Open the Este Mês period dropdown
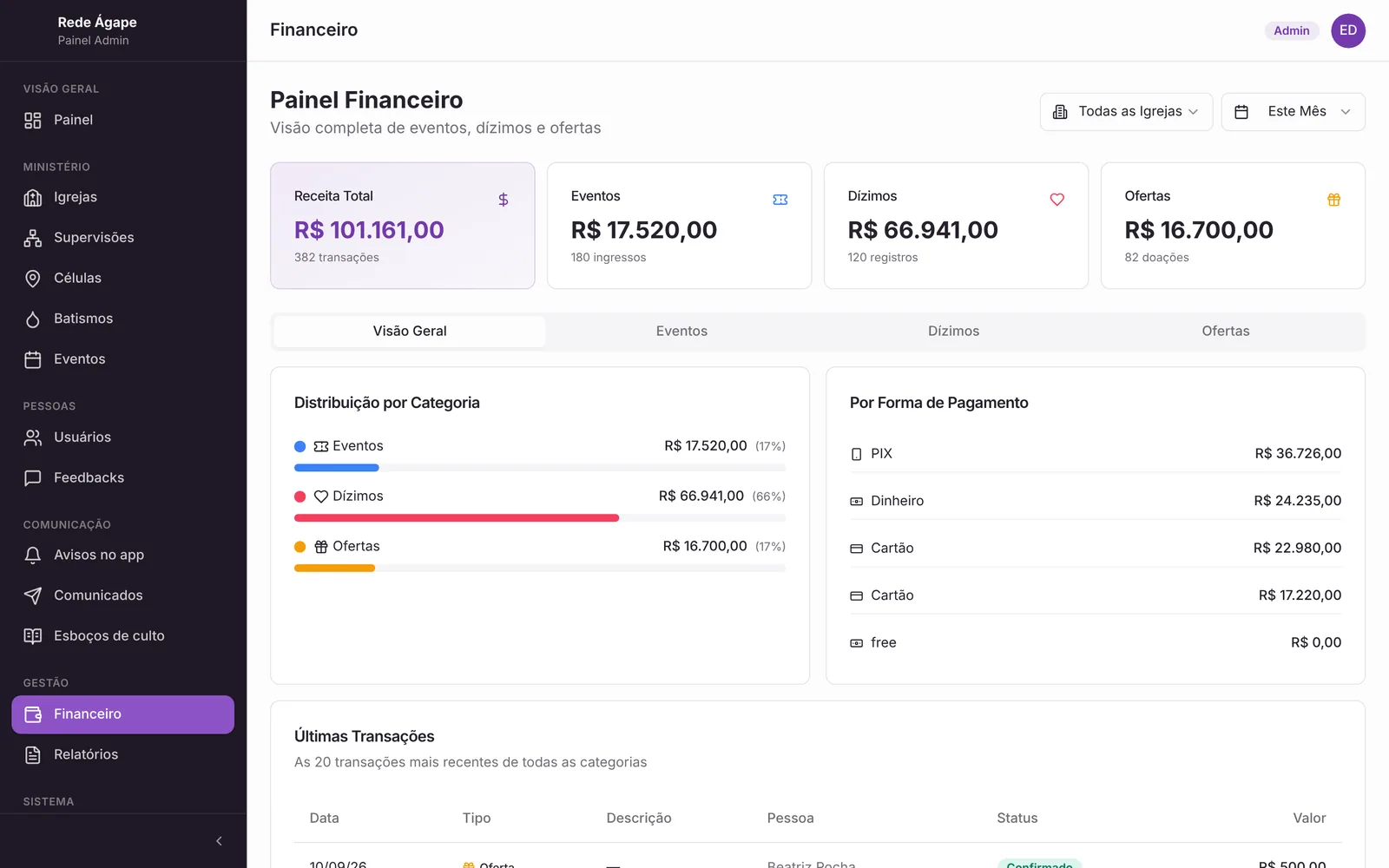Image resolution: width=1389 pixels, height=868 pixels. coord(1293,112)
